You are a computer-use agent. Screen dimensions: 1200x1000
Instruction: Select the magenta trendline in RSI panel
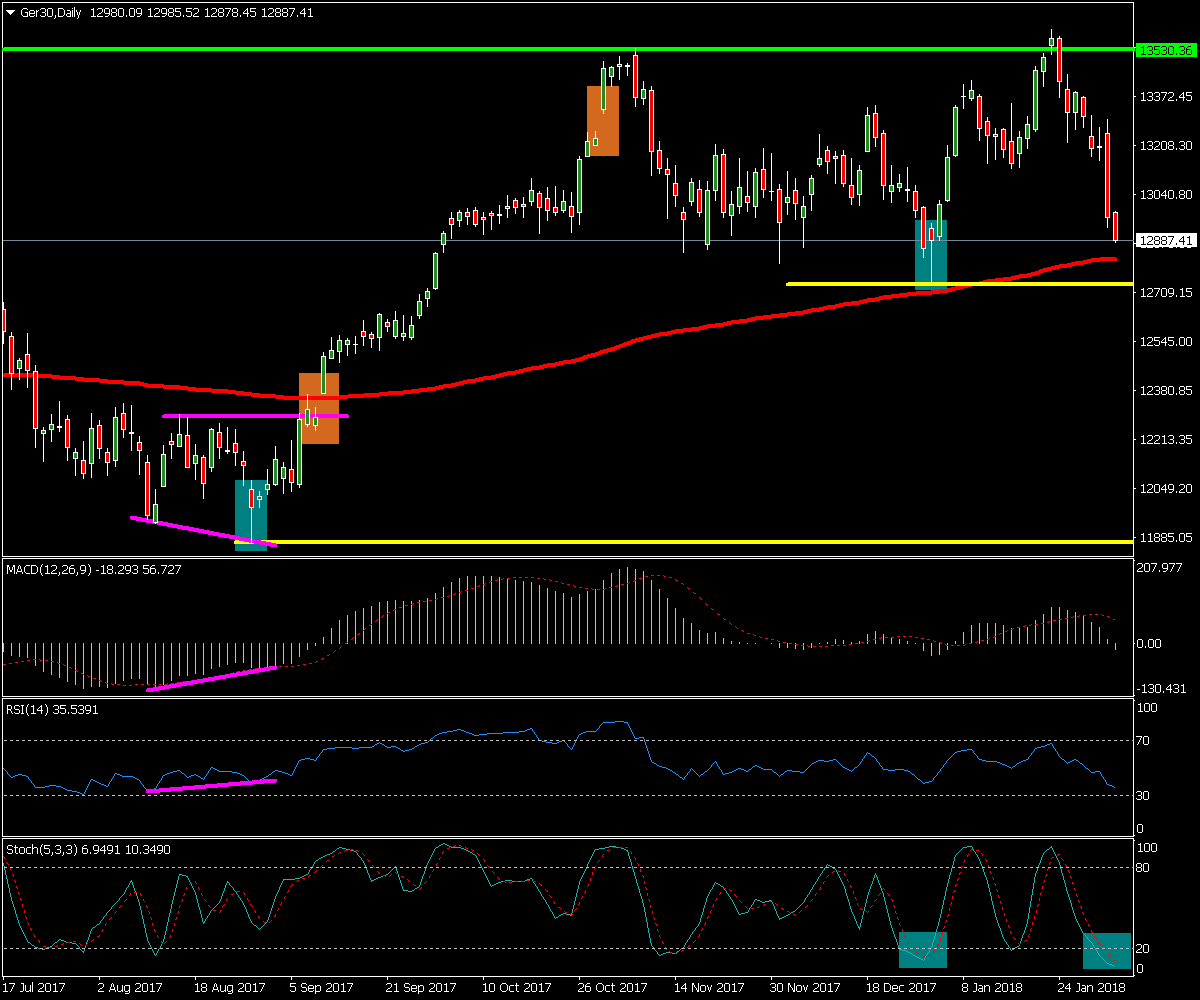point(211,785)
